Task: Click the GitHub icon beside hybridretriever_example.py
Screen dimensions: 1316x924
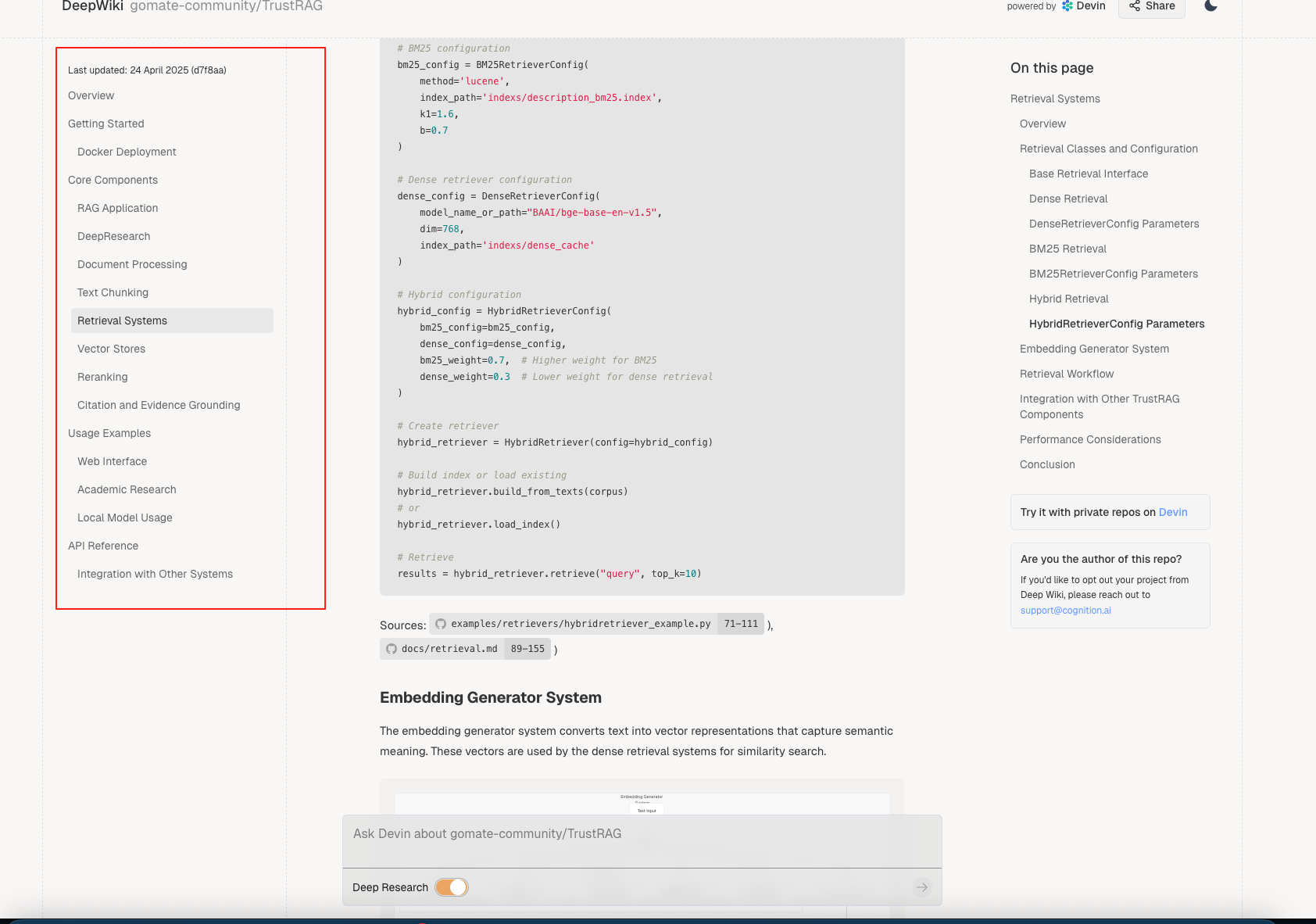Action: point(441,624)
